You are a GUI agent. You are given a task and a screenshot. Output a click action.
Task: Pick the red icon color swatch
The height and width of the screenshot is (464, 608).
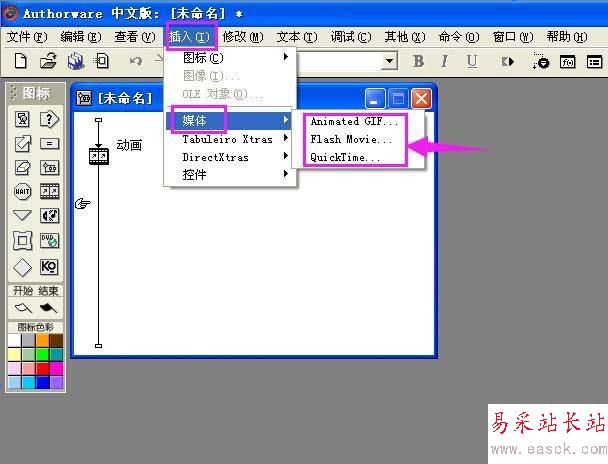tap(42, 368)
